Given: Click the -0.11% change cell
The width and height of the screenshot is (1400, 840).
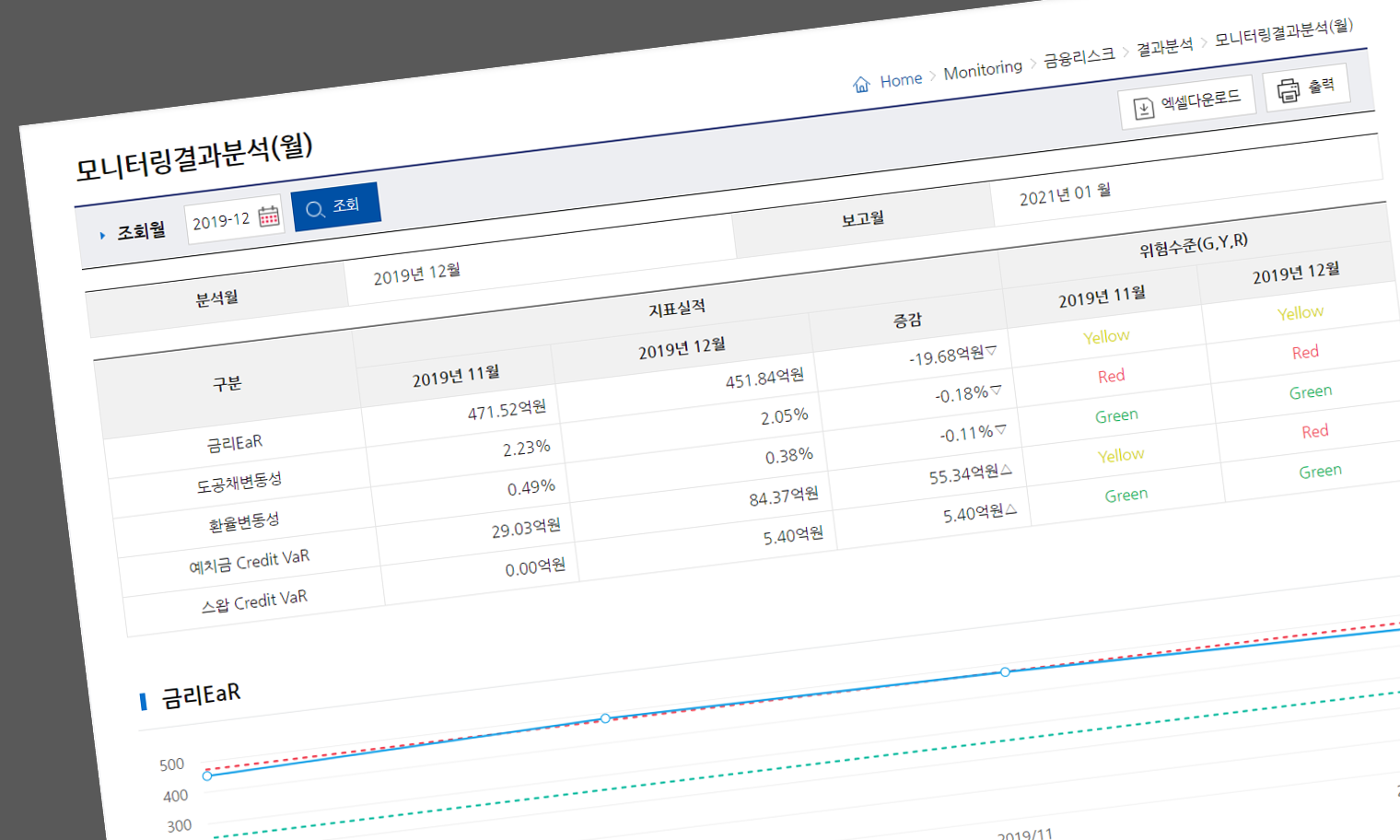Looking at the screenshot, I should (973, 433).
